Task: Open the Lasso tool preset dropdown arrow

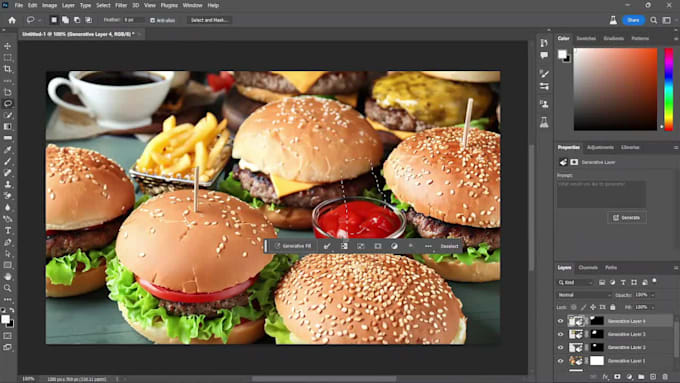Action: pos(39,20)
